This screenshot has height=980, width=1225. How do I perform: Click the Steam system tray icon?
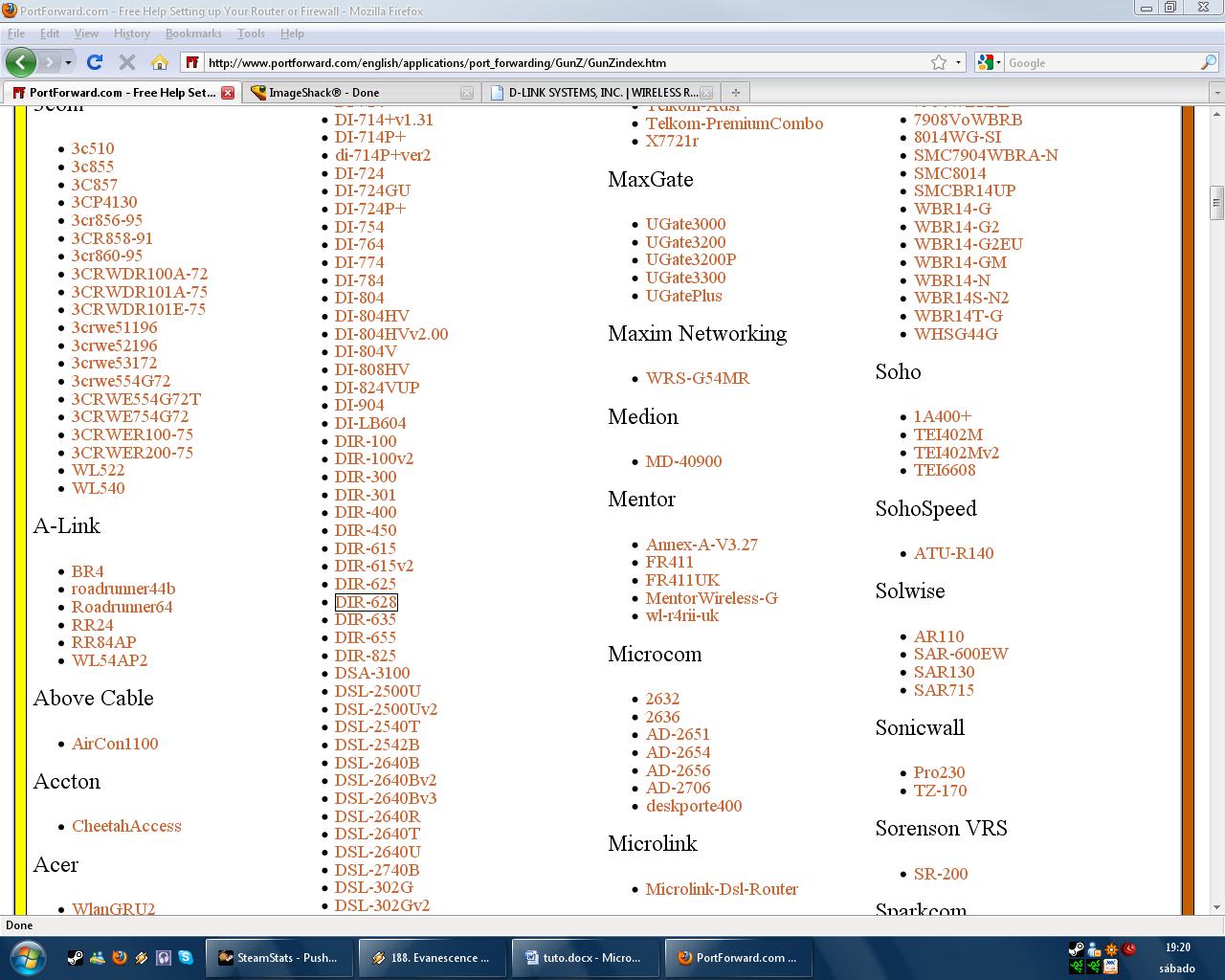coord(1076,949)
